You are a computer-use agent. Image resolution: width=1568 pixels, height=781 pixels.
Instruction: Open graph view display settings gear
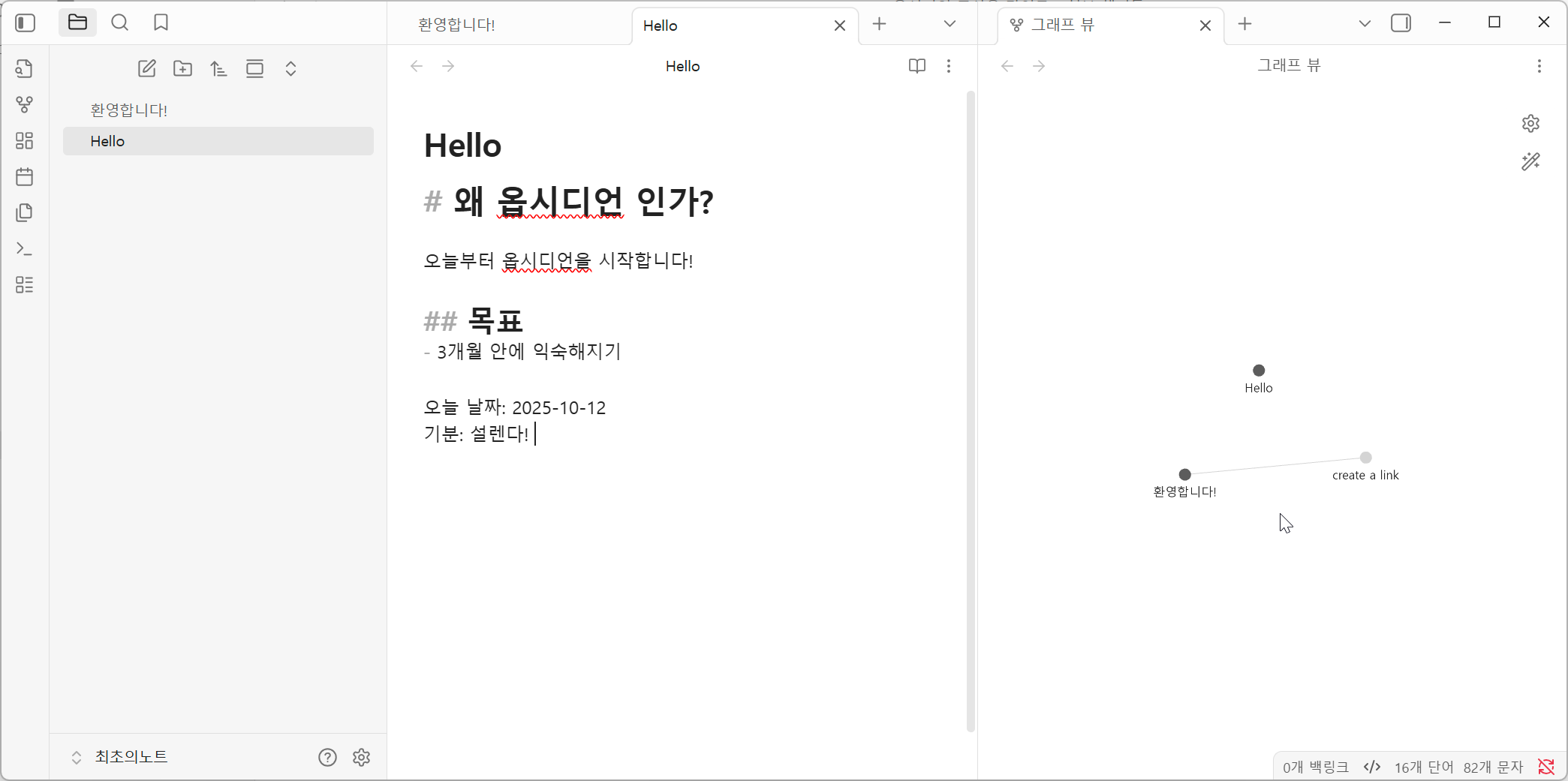[x=1530, y=123]
